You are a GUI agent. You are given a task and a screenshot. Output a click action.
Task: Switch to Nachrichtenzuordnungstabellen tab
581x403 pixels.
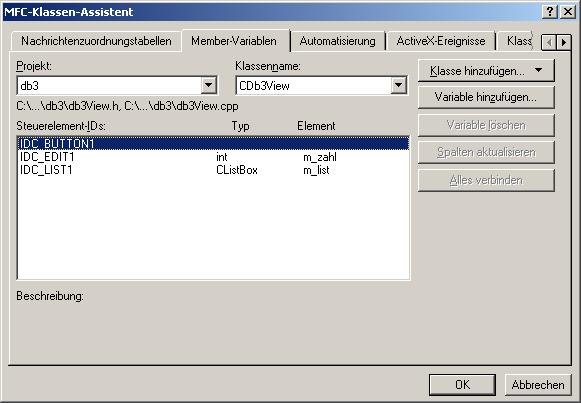coord(96,41)
